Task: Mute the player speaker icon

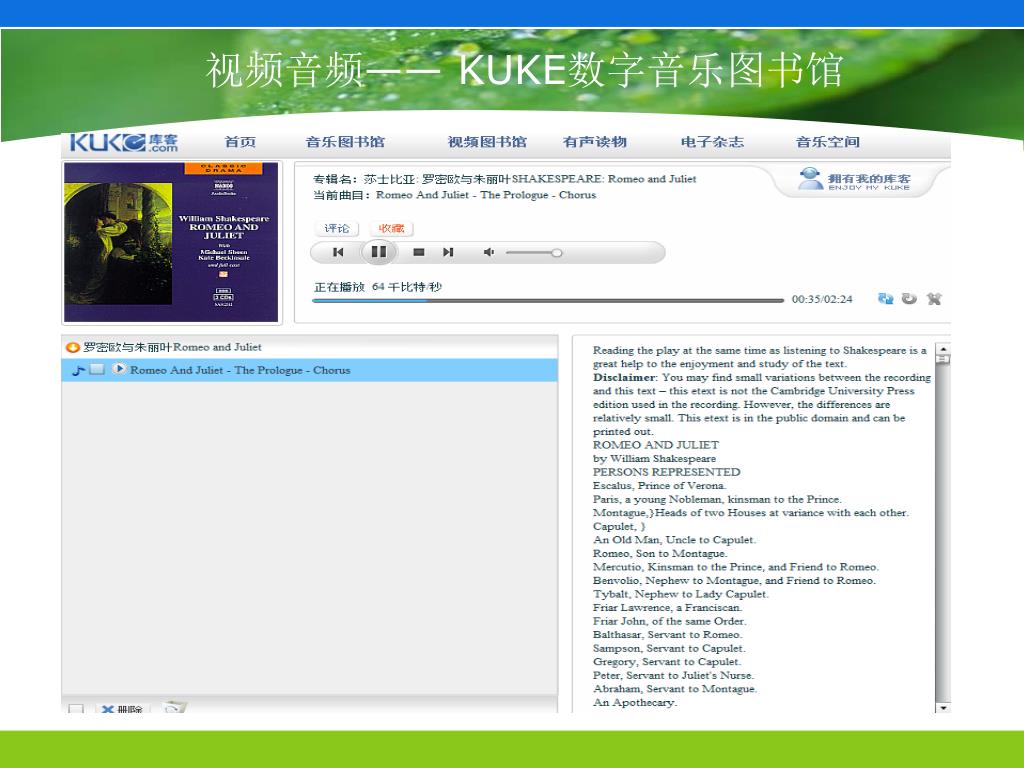Action: tap(488, 252)
